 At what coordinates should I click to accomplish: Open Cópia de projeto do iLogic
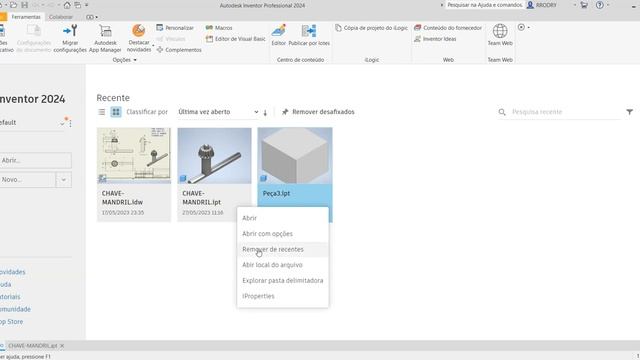click(x=371, y=28)
